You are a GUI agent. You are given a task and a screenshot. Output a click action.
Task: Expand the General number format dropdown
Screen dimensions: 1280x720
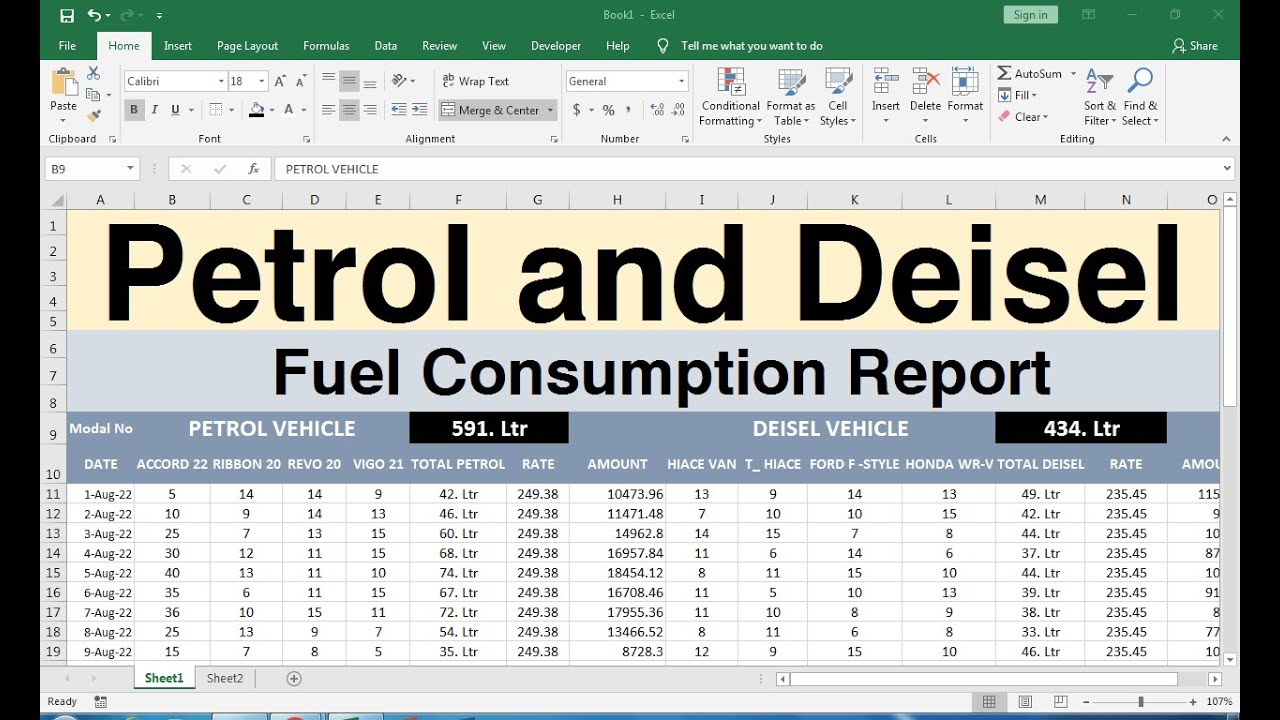click(682, 81)
